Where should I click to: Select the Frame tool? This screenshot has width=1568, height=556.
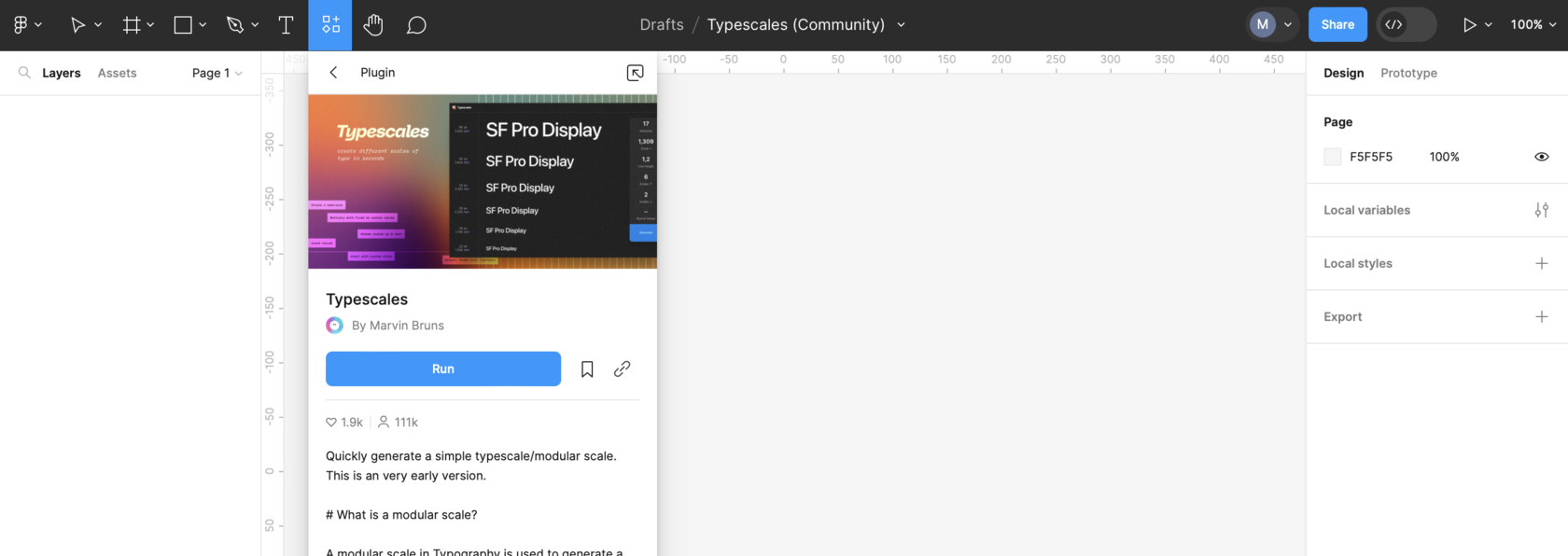click(x=132, y=25)
